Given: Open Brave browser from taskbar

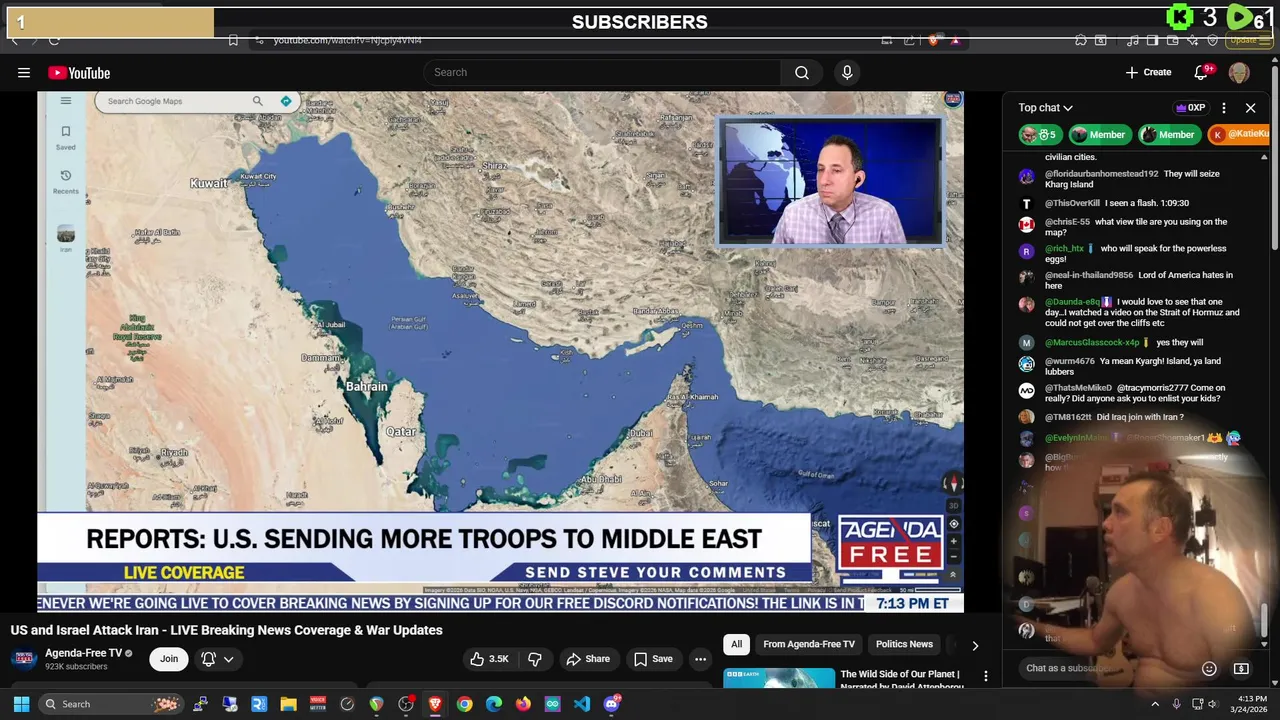Looking at the screenshot, I should [x=435, y=704].
